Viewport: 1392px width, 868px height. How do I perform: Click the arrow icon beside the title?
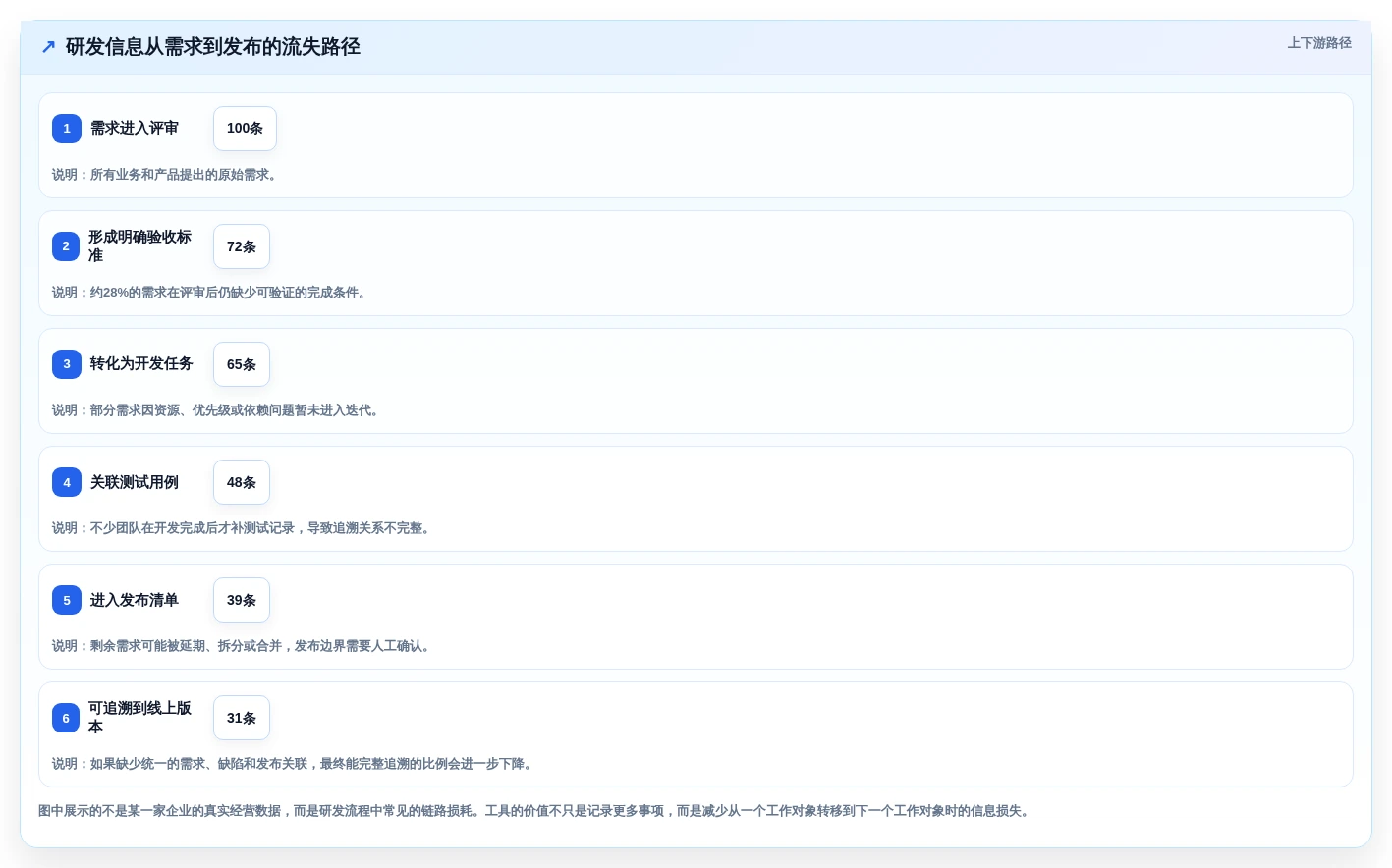(48, 46)
